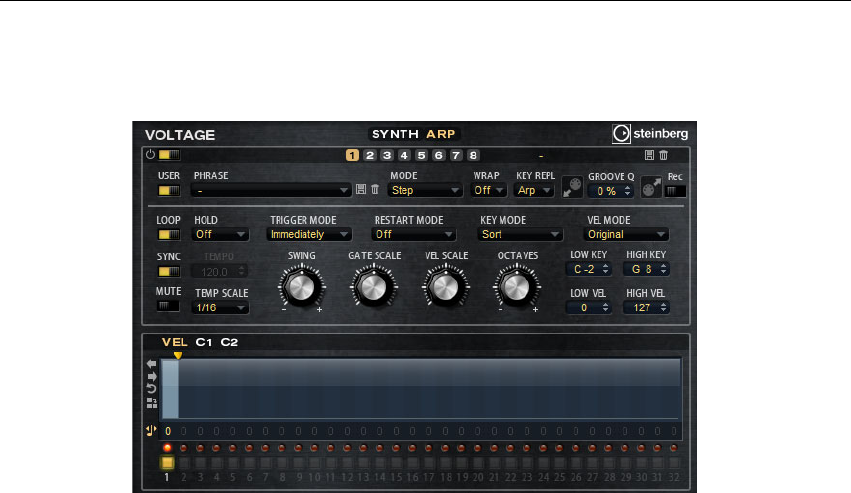This screenshot has width=851, height=493.
Task: Click the LOW VEL value field
Action: [589, 307]
